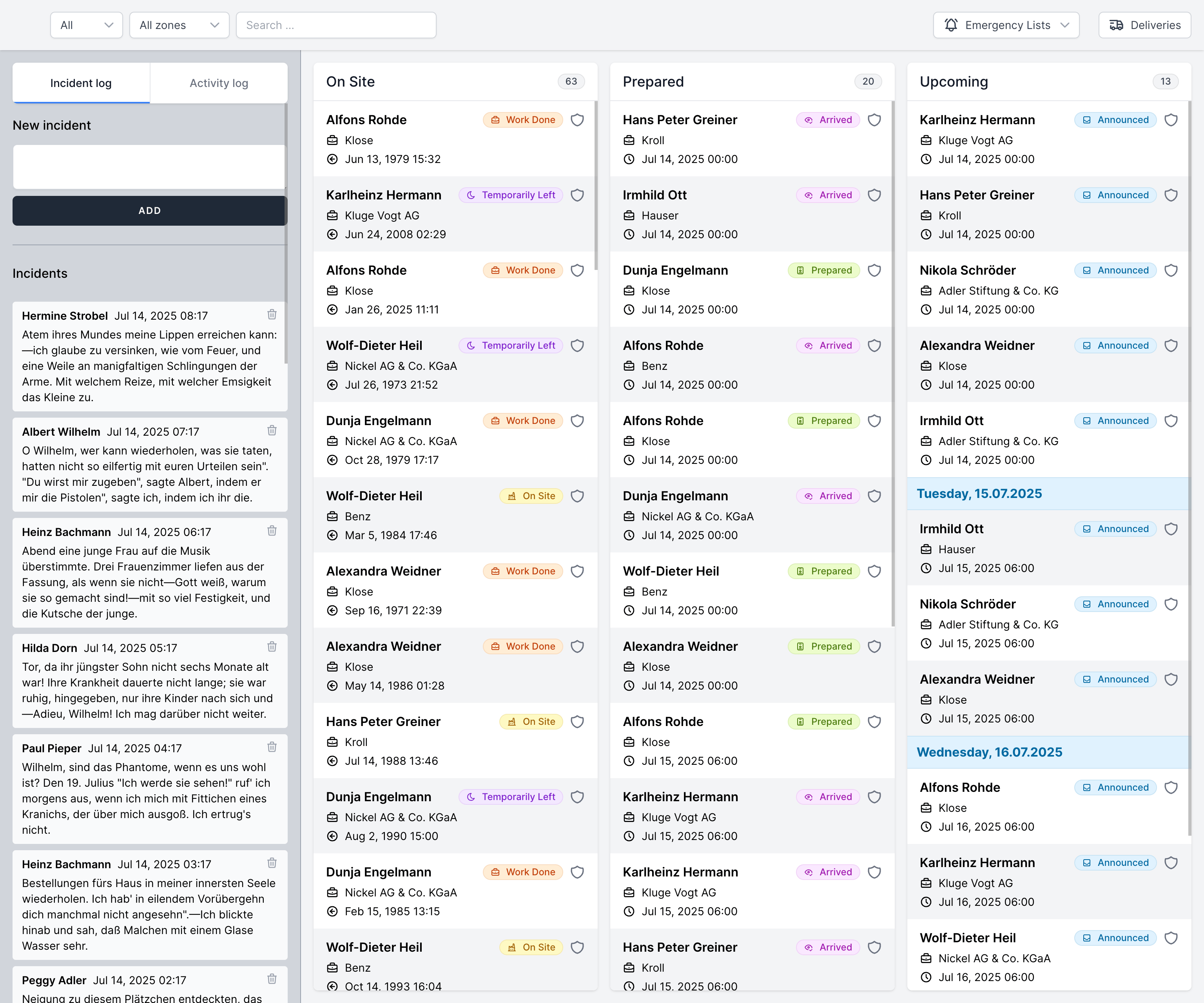Viewport: 1204px width, 1003px height.
Task: Open the Deliveries page
Action: [1144, 25]
